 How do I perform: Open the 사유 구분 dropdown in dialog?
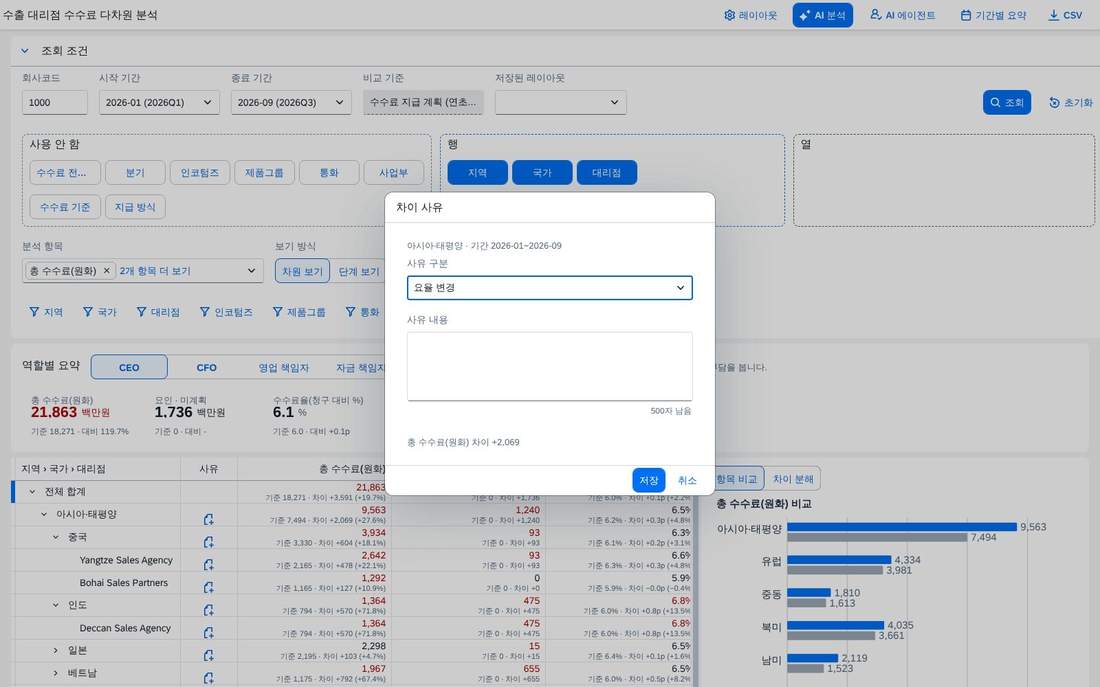click(549, 288)
